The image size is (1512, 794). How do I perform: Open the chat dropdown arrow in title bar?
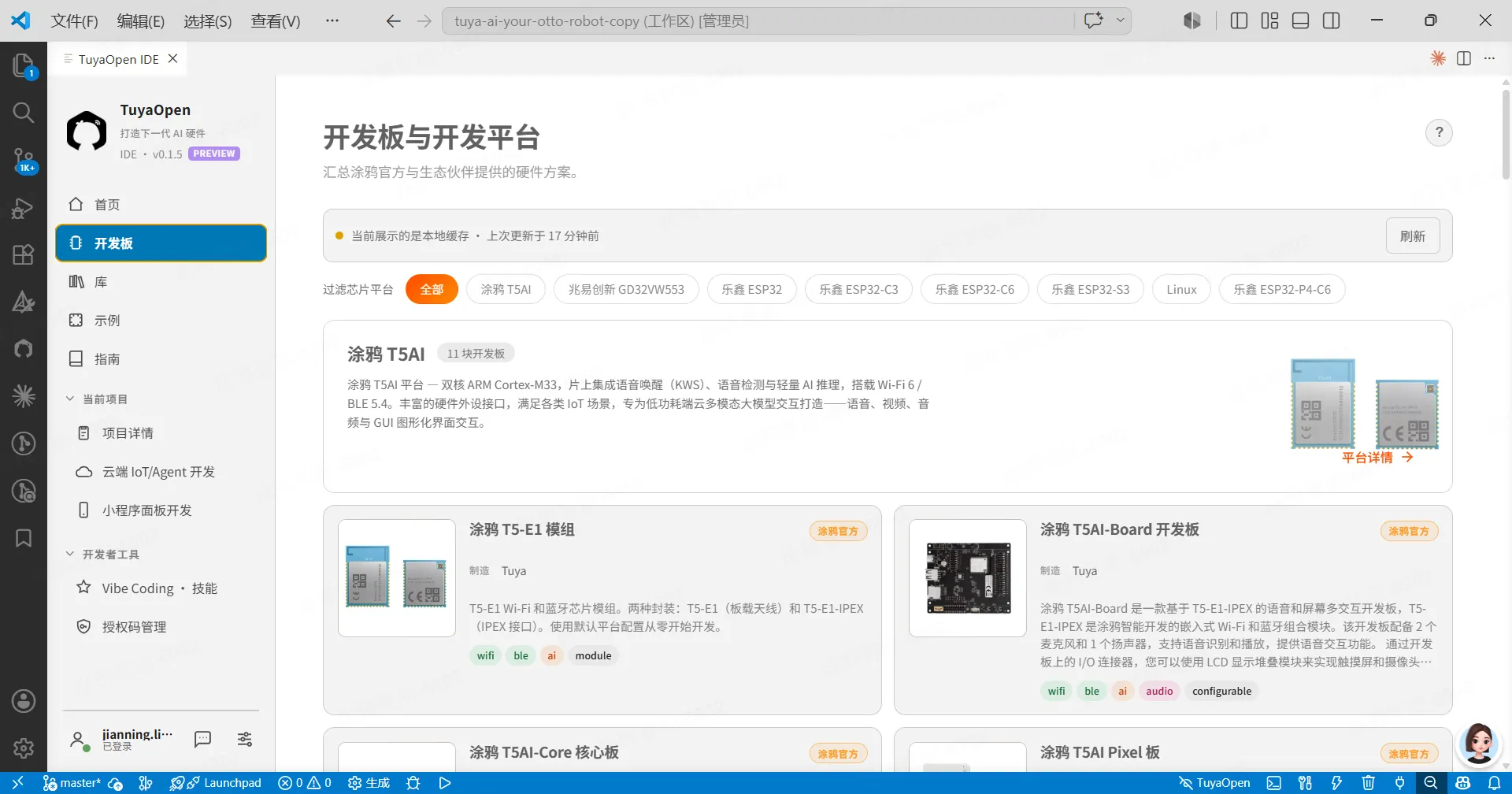point(1120,20)
